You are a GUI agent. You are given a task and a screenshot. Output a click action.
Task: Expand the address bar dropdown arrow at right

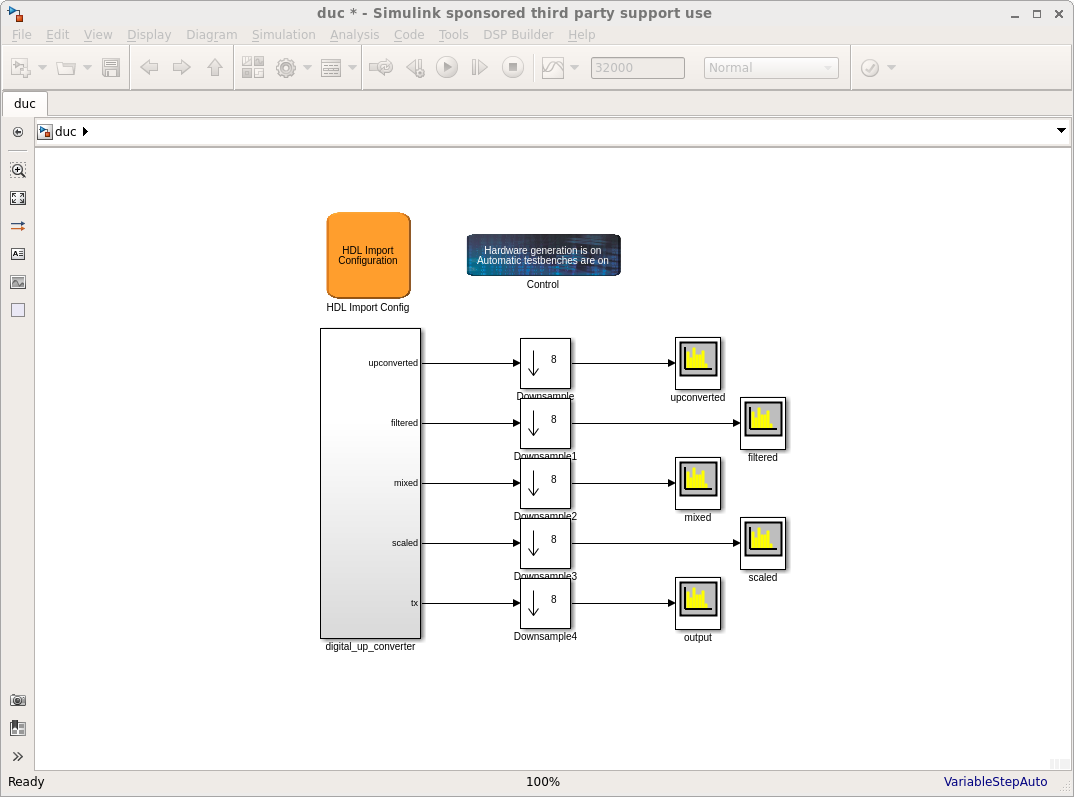pos(1061,131)
